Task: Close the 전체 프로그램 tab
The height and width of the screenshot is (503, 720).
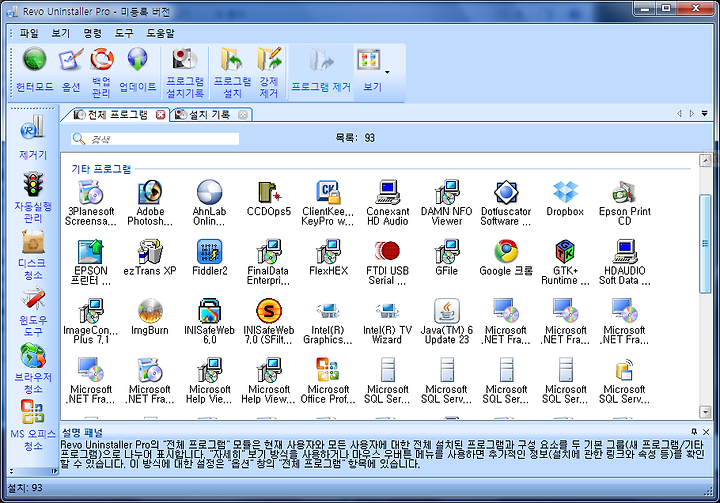Action: click(160, 115)
